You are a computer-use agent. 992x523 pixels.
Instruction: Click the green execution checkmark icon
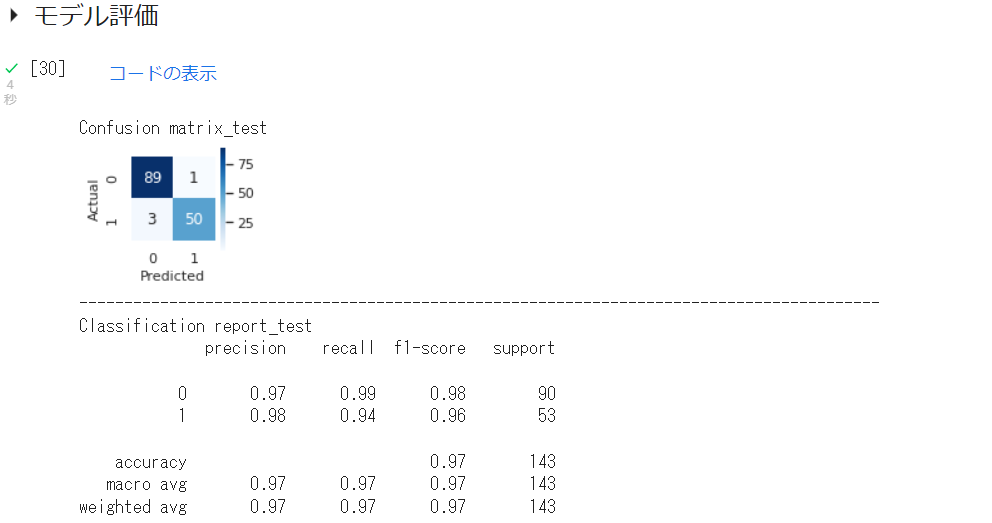click(x=11, y=68)
